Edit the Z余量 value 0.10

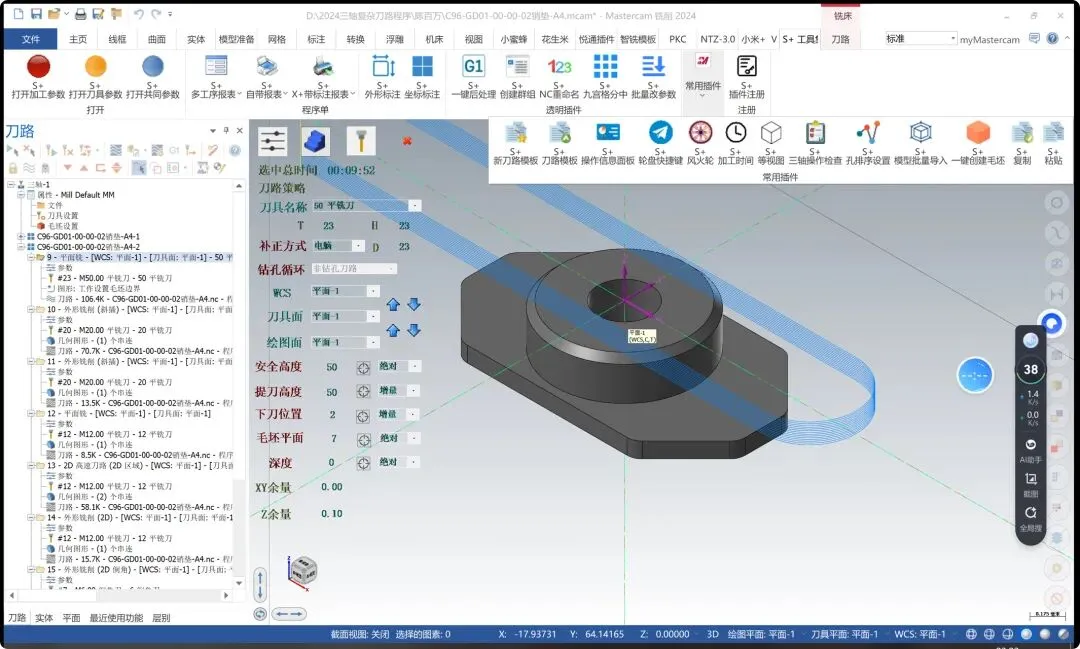[331, 513]
